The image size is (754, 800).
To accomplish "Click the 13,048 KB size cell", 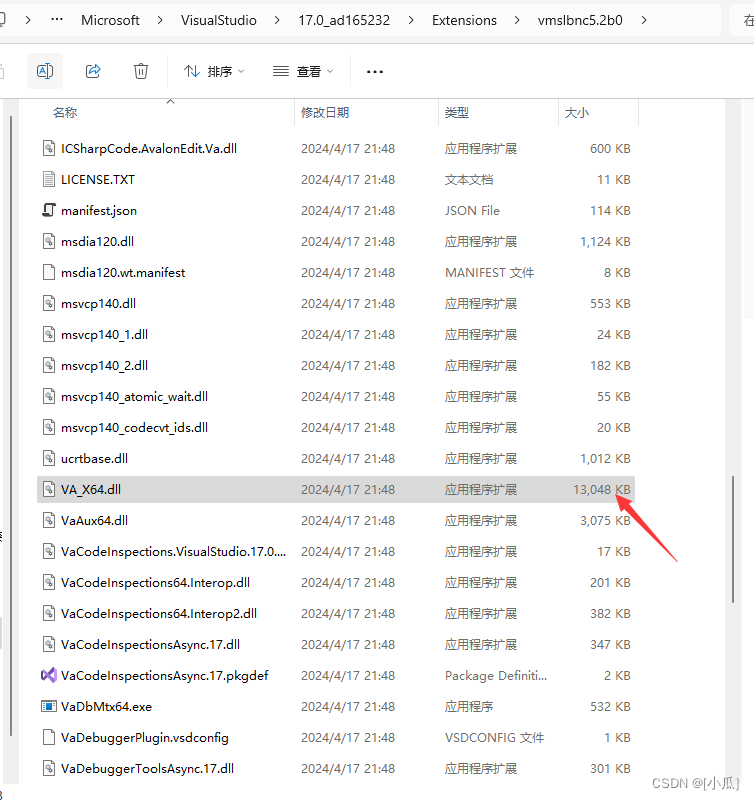I will coord(601,490).
